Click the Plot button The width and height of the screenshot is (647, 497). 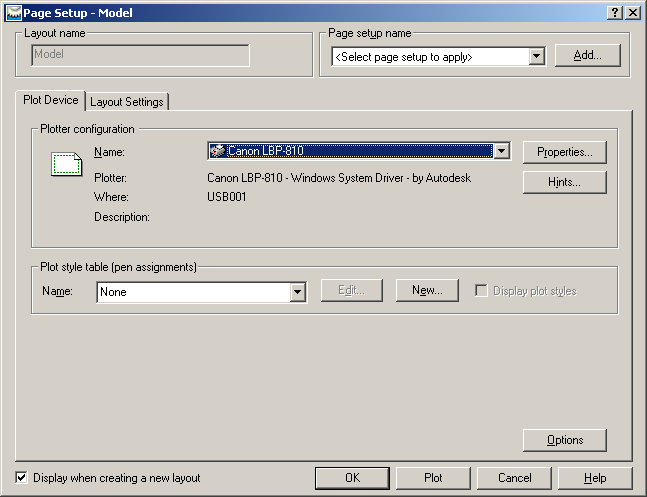pyautogui.click(x=433, y=478)
